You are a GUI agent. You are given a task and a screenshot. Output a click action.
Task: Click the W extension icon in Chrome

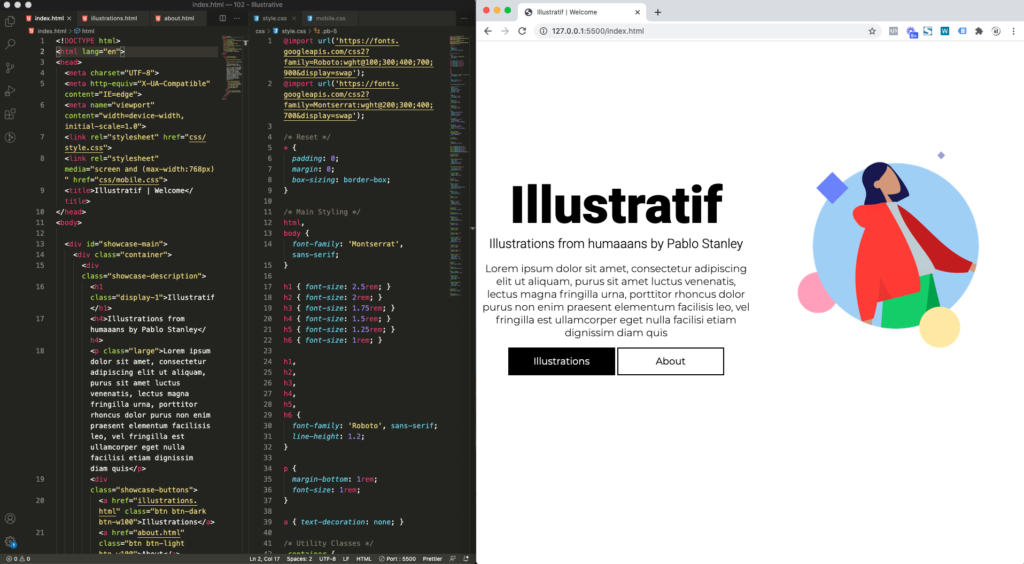point(944,31)
